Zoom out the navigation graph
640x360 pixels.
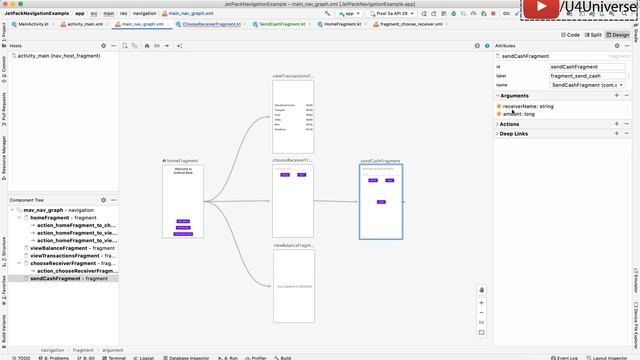(482, 313)
